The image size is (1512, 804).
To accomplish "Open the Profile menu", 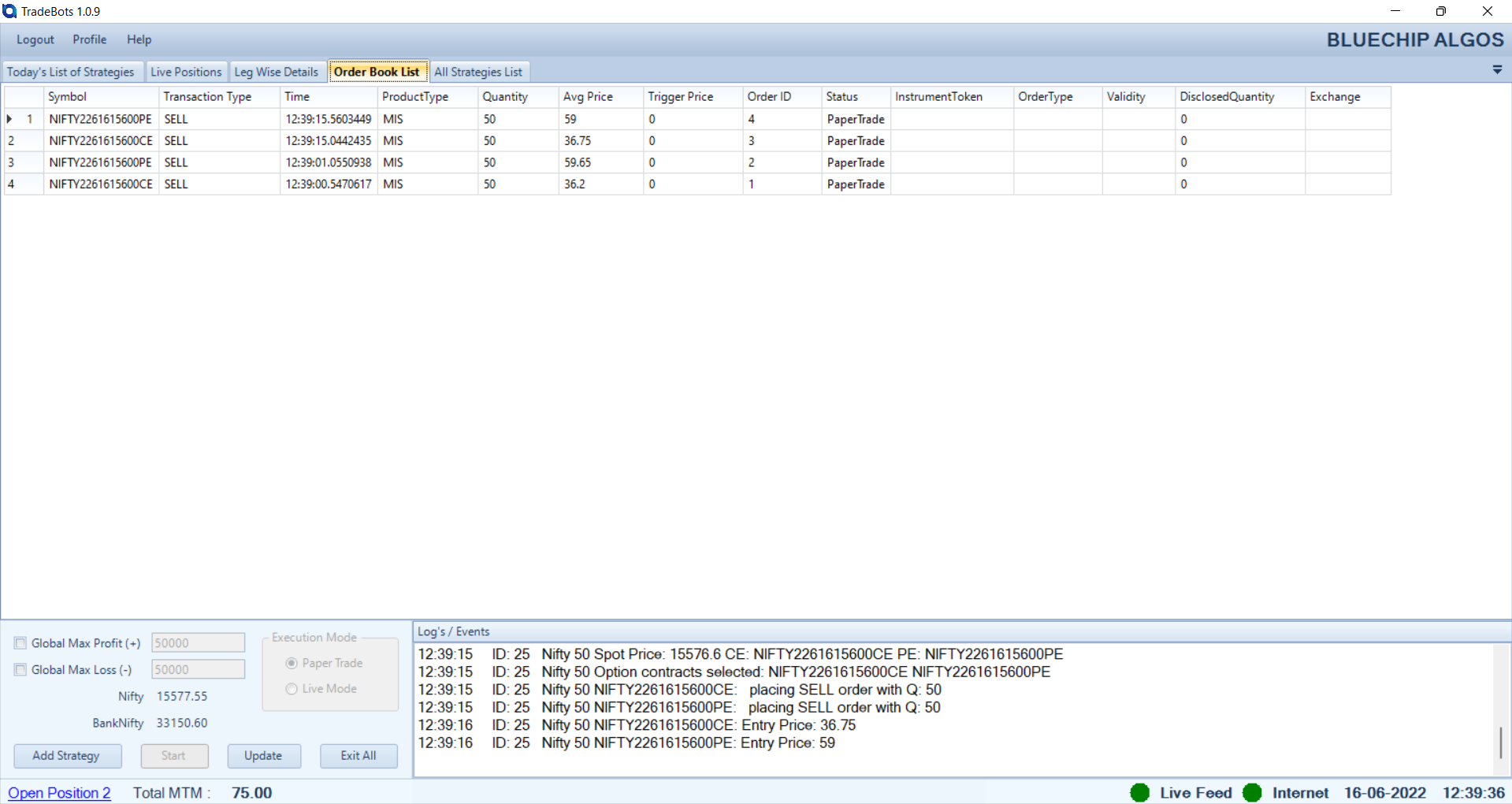I will coord(90,39).
